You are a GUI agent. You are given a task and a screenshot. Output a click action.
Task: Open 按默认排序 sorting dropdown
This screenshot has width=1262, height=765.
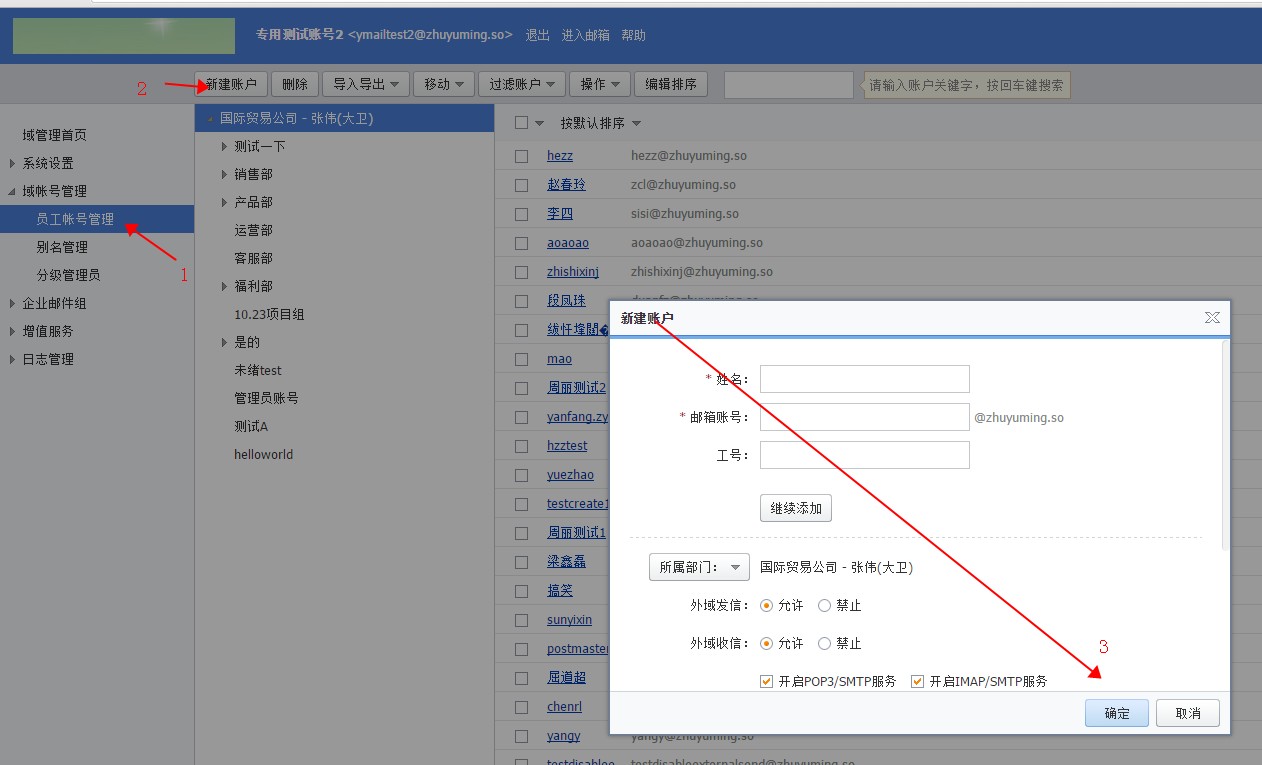[600, 123]
